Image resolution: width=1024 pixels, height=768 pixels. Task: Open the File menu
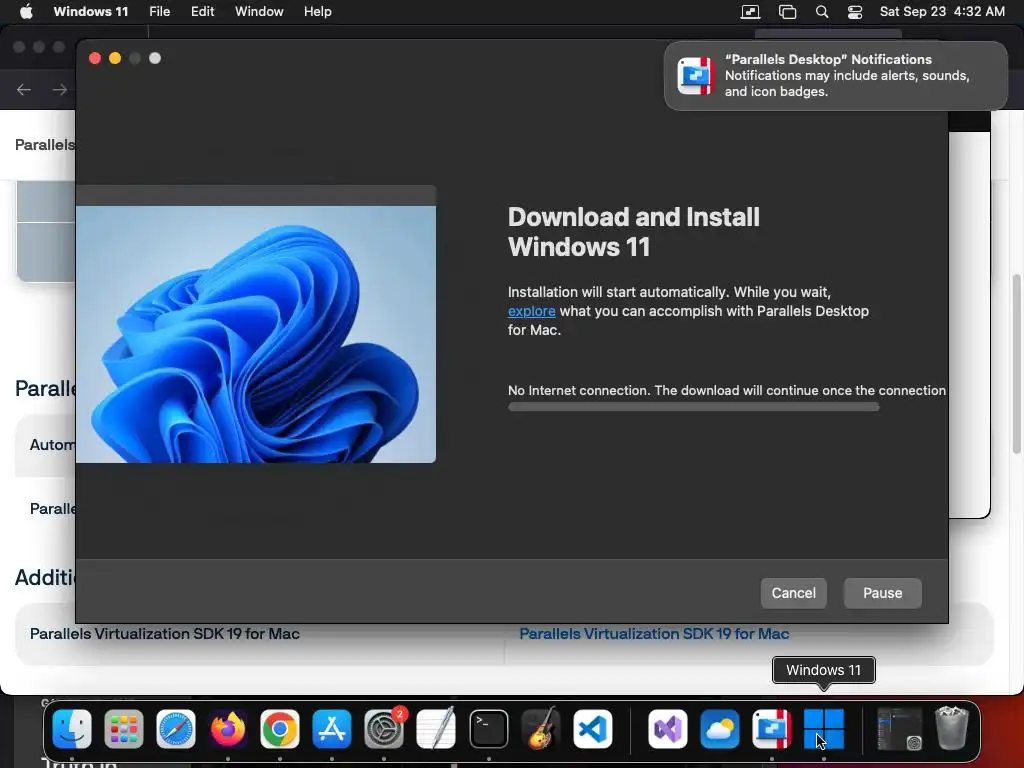pos(159,11)
